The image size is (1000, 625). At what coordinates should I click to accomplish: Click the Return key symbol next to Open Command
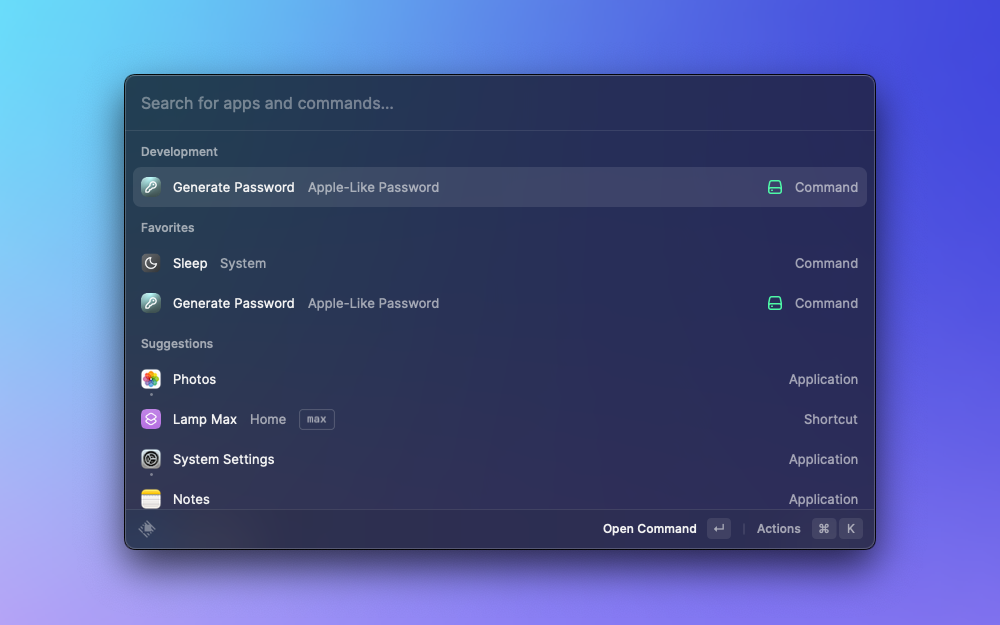(719, 529)
